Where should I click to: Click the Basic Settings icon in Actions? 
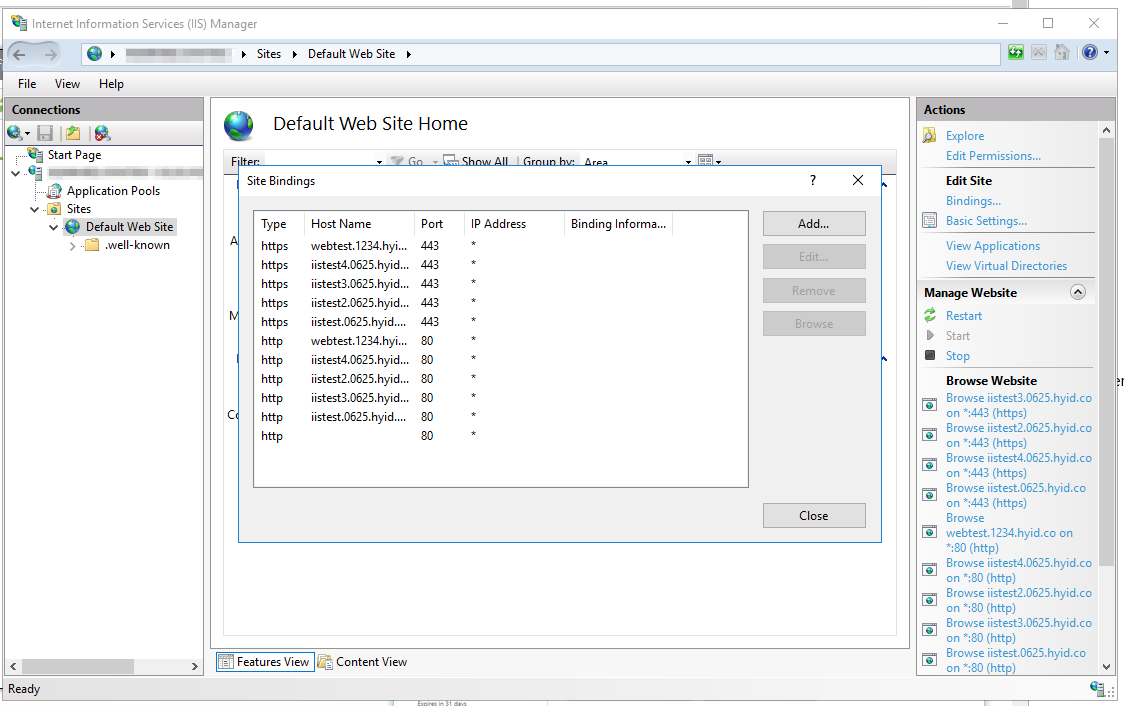click(x=930, y=221)
